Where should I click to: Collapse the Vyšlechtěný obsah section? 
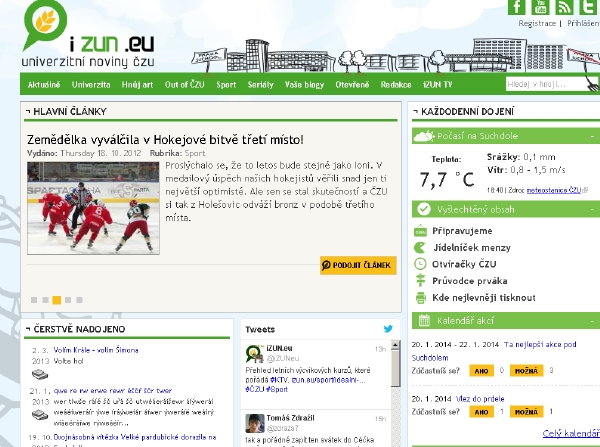(592, 210)
